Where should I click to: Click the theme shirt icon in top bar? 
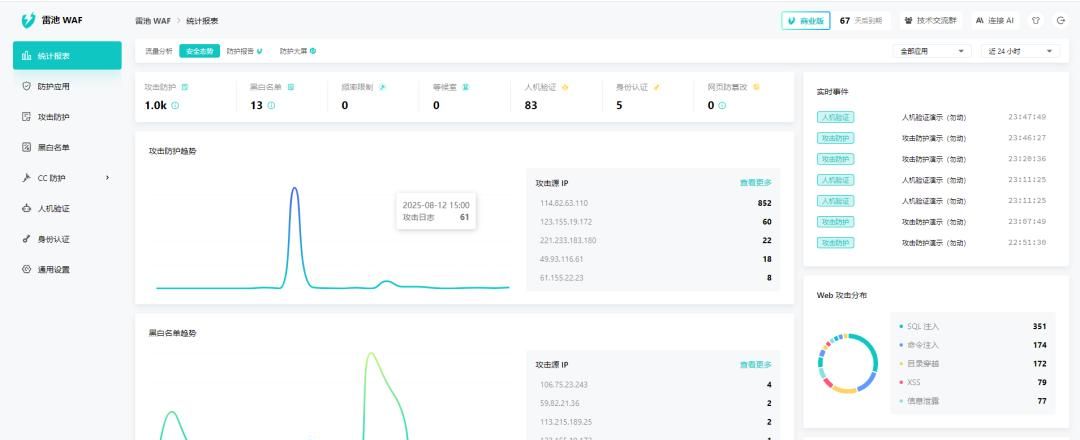1035,21
